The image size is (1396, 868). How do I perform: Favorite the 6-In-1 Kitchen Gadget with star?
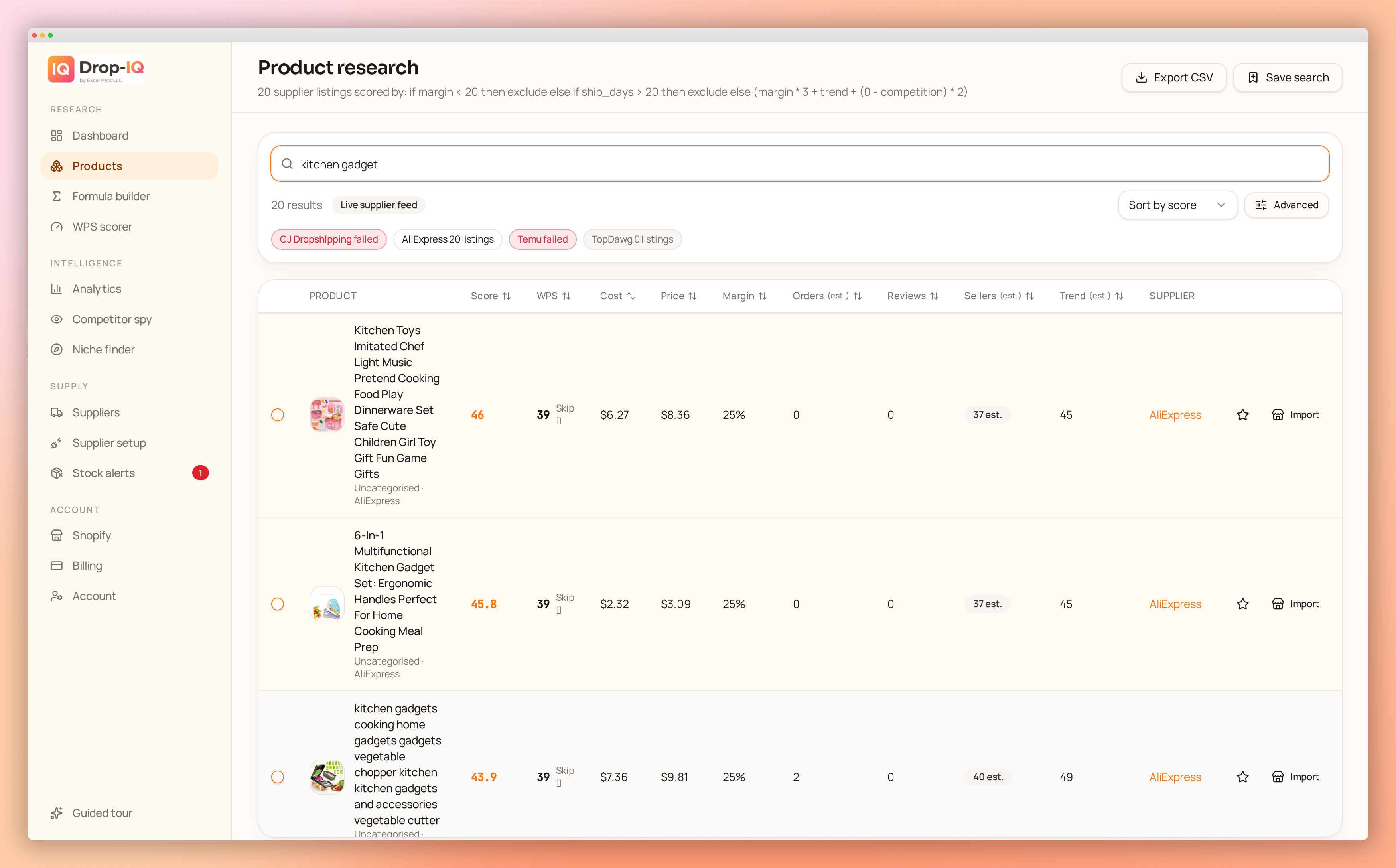(1243, 604)
